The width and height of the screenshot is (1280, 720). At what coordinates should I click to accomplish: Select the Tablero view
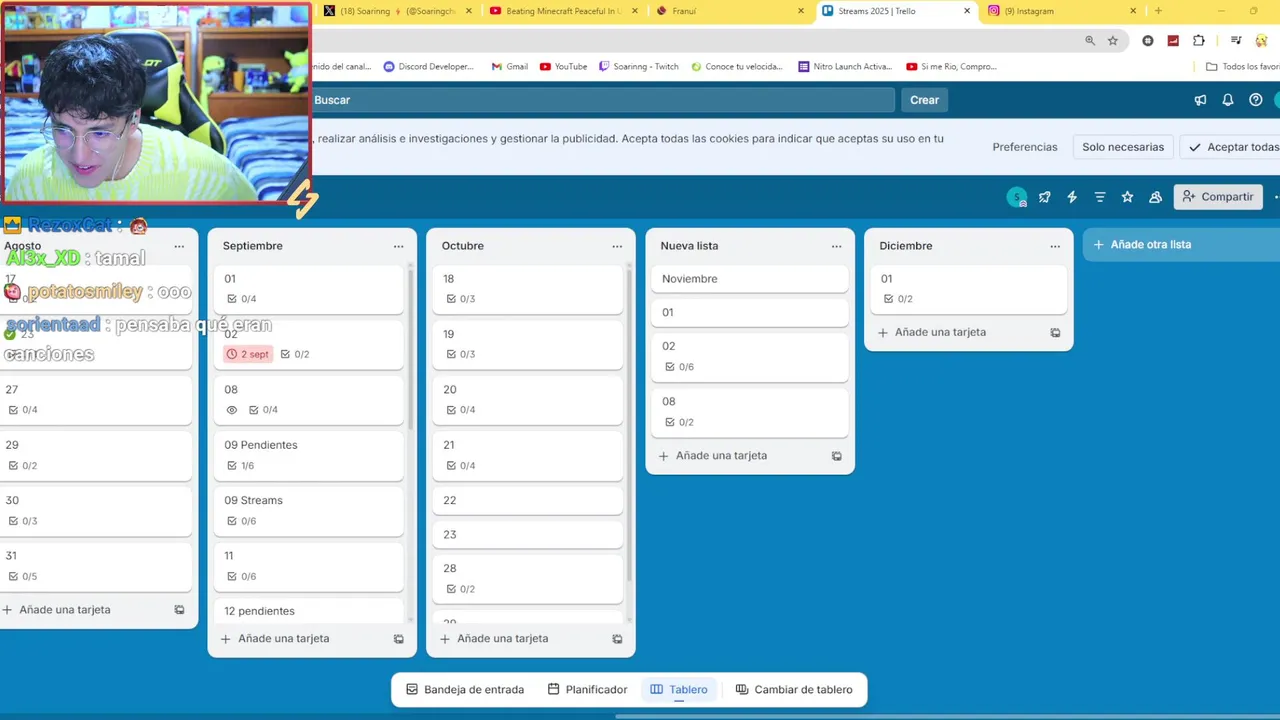[x=679, y=690]
